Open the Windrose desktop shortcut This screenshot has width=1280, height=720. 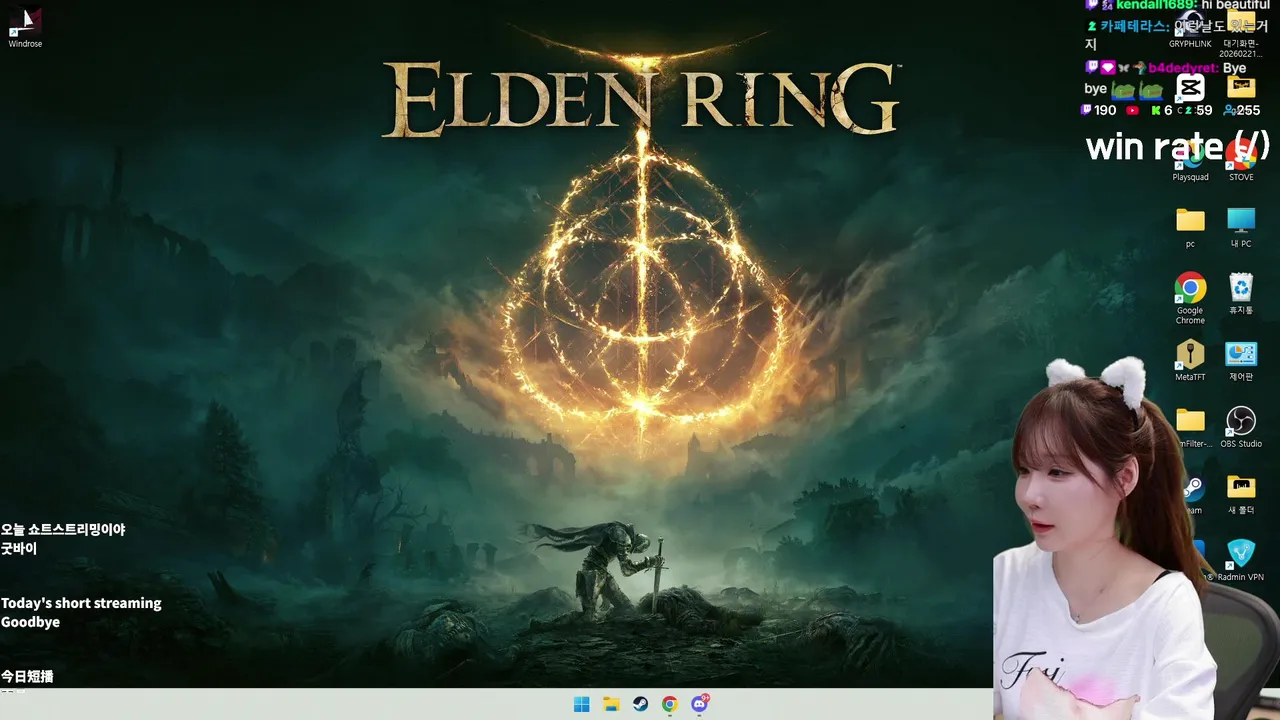[25, 27]
